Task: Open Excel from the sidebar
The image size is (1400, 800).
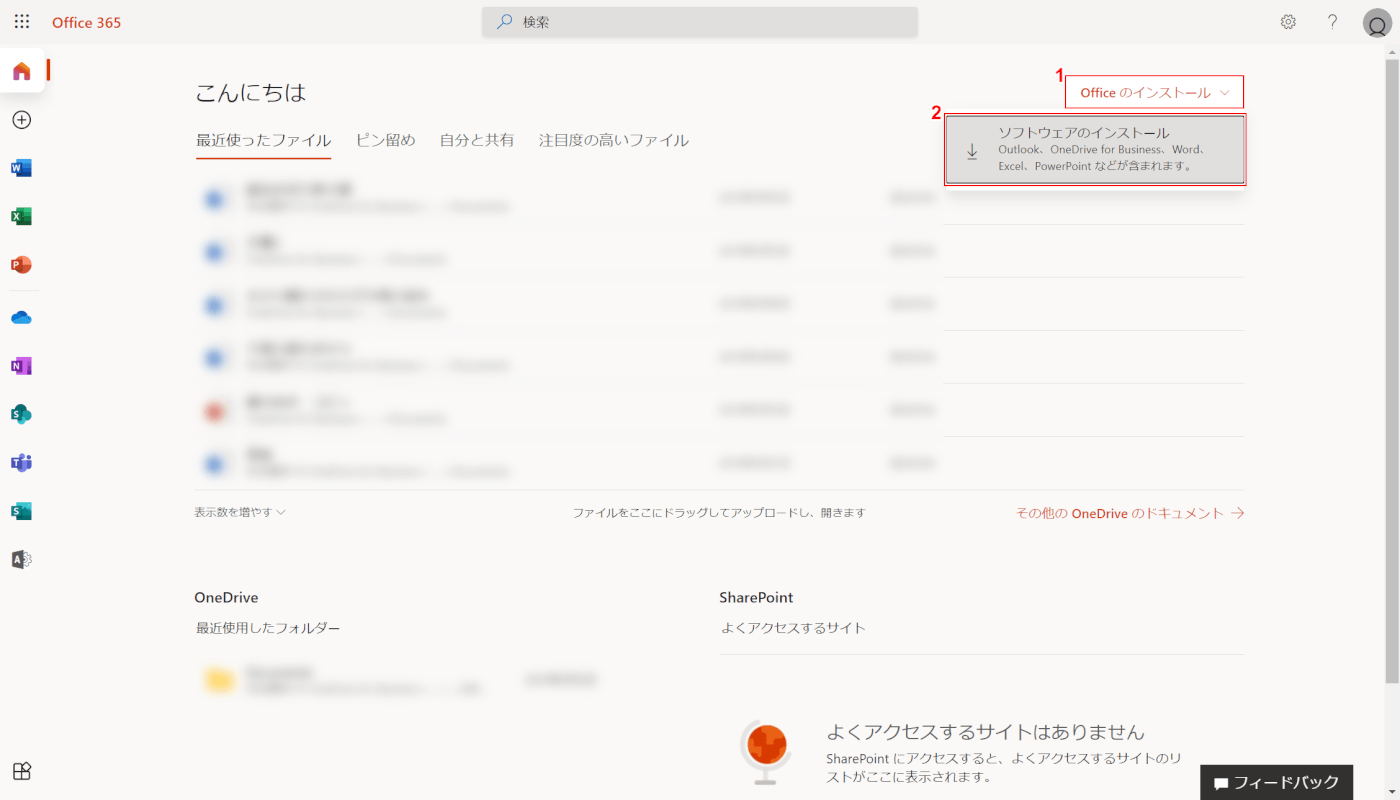Action: 22,217
